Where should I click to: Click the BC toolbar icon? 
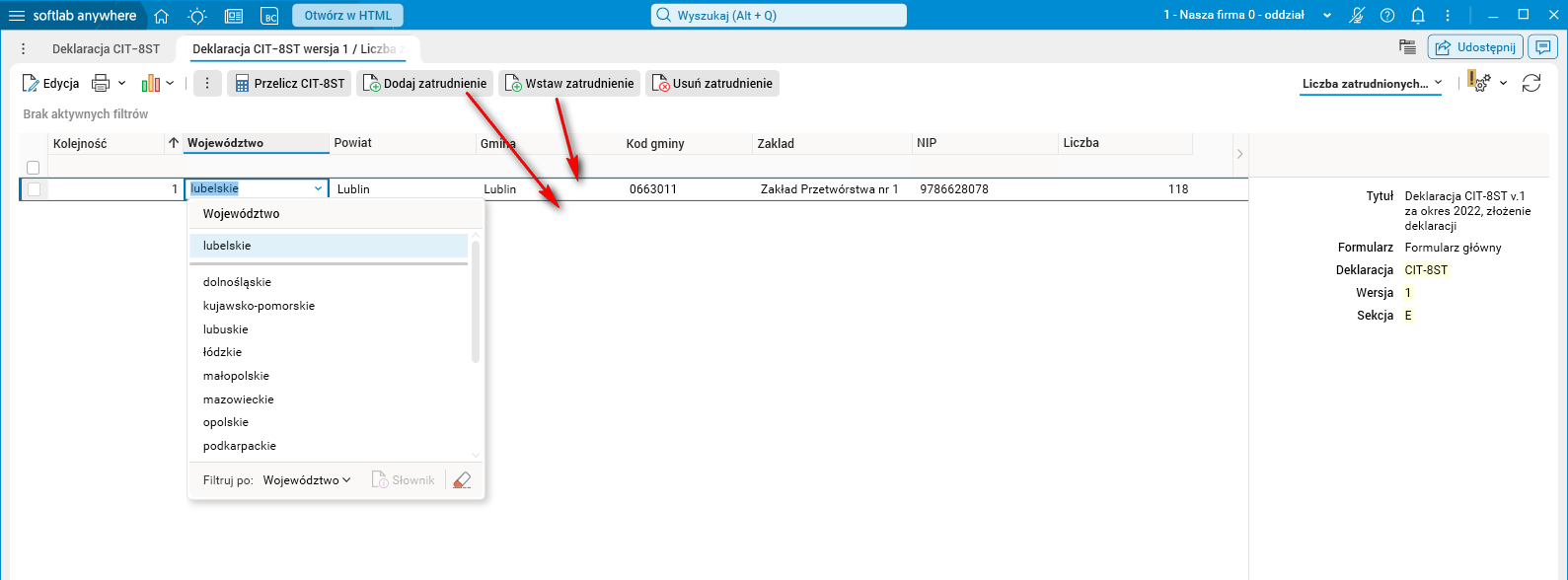click(x=269, y=16)
